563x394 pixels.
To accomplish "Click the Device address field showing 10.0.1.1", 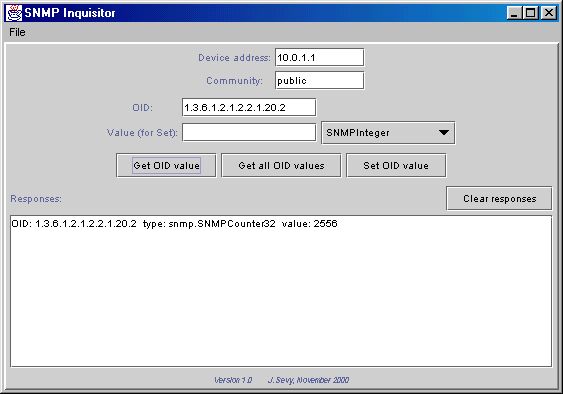I will coord(320,57).
